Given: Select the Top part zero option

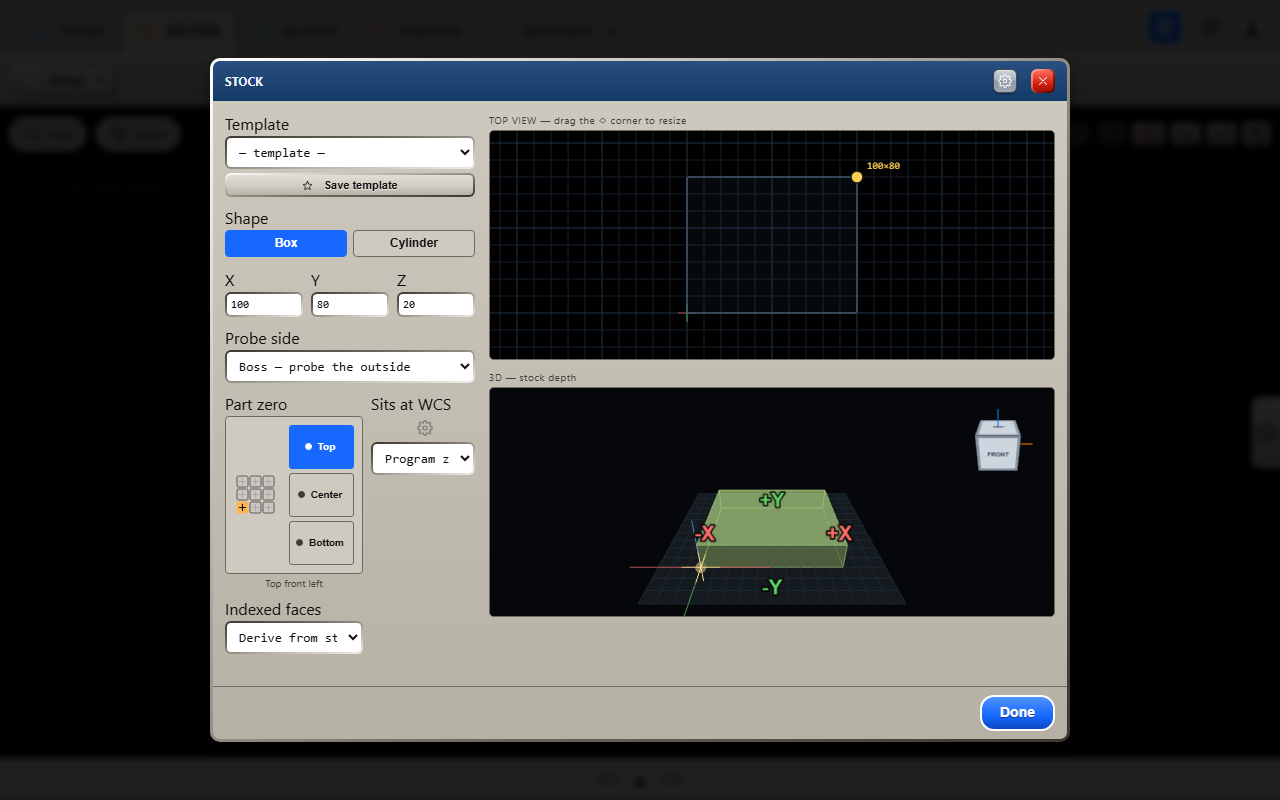Looking at the screenshot, I should point(321,447).
